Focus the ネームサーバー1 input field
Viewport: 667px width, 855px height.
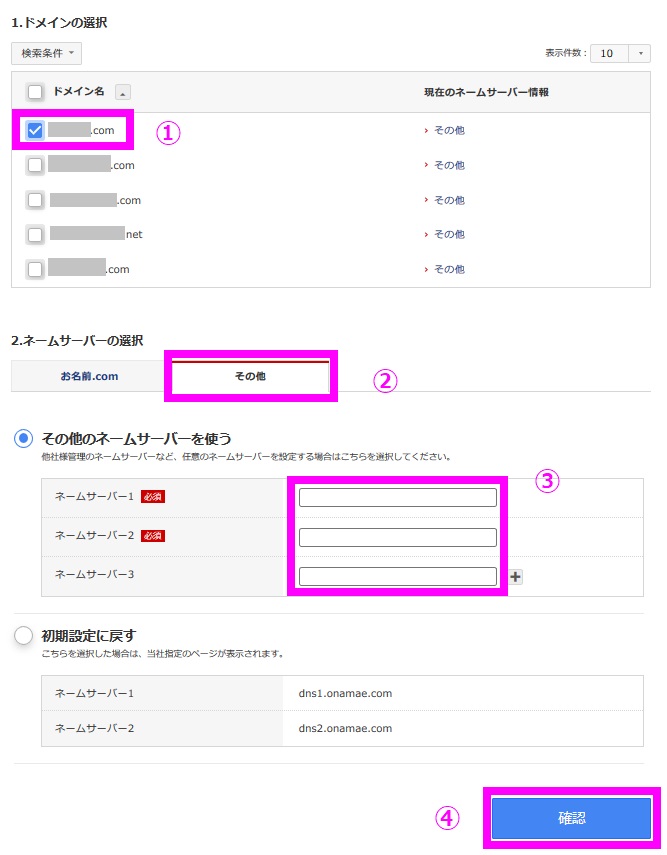(398, 497)
